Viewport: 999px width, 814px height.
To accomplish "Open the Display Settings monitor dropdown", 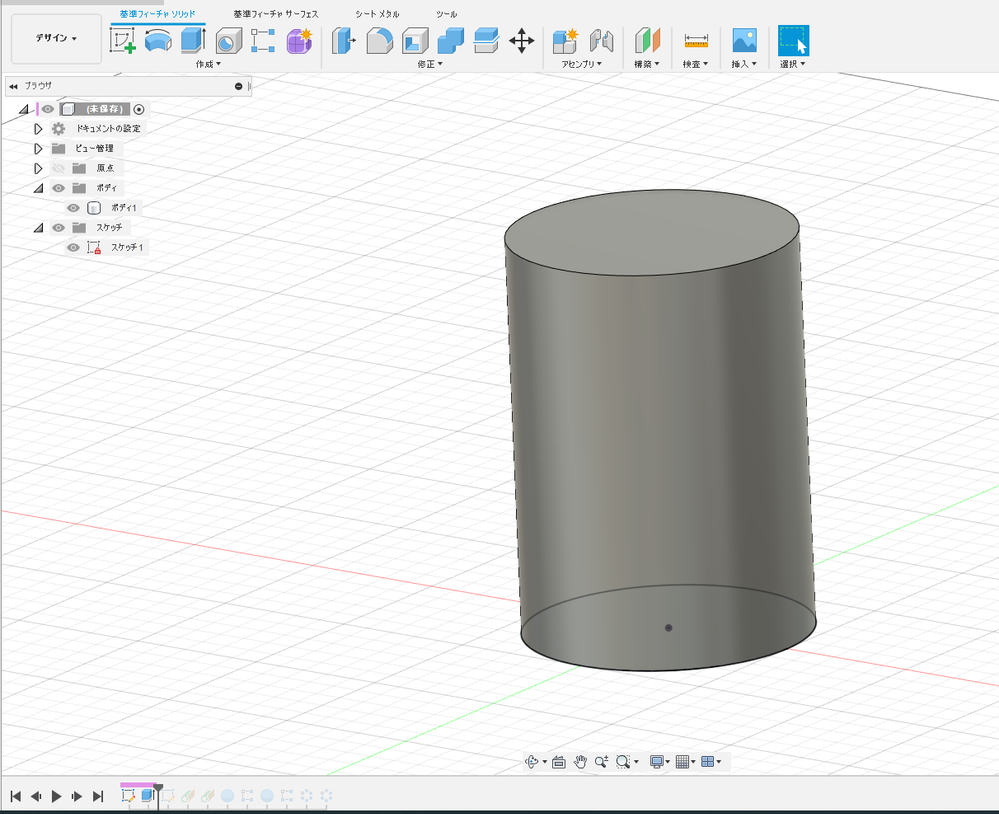I will pos(660,762).
